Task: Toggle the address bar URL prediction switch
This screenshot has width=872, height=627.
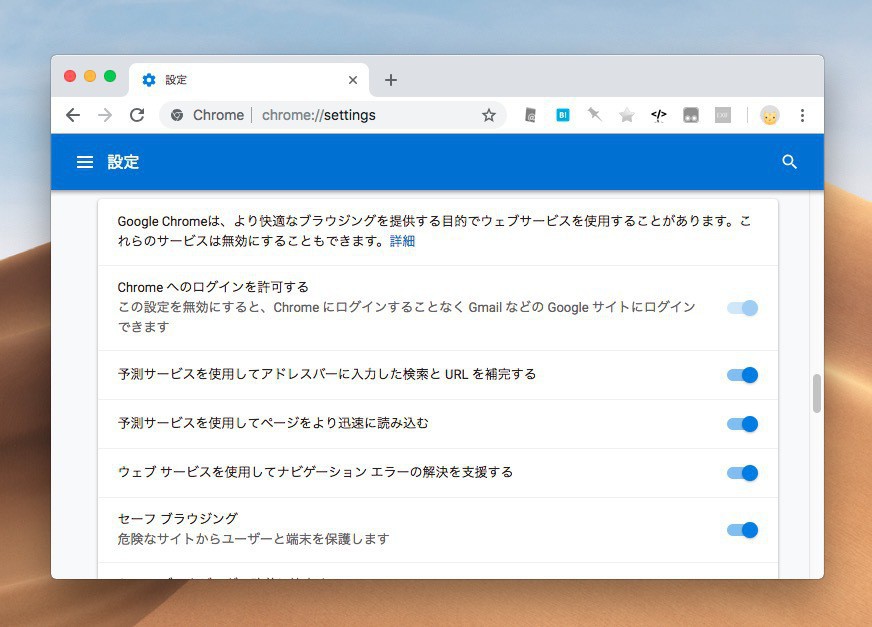Action: pyautogui.click(x=742, y=375)
